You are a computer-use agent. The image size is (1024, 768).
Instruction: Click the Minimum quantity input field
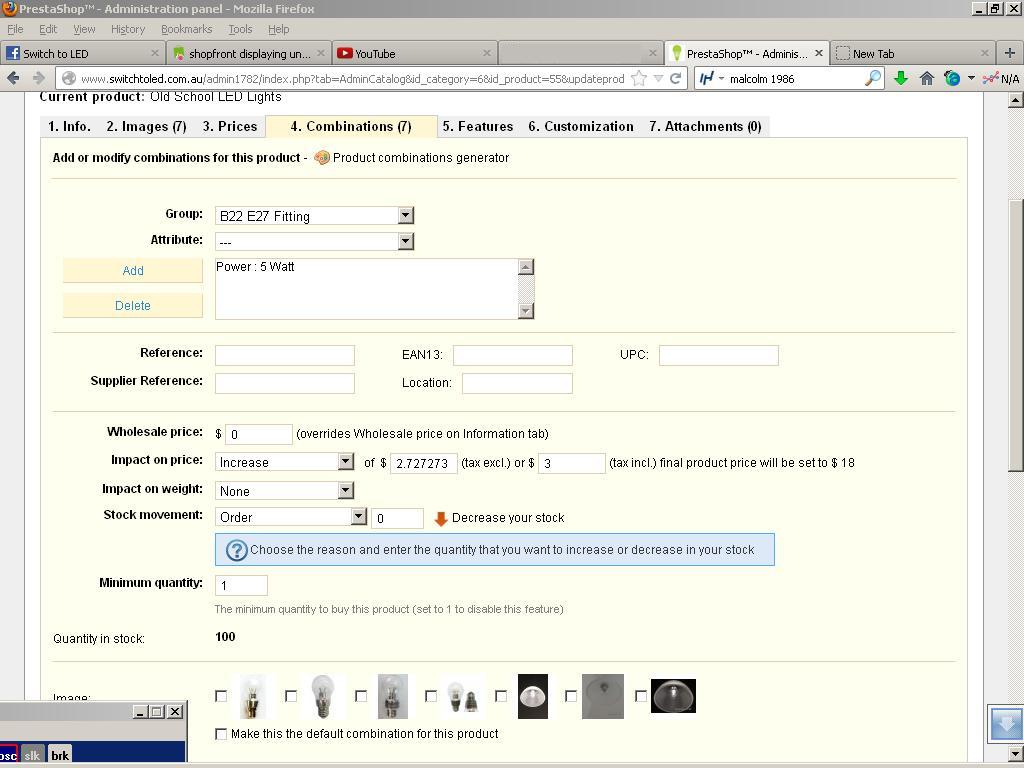click(x=241, y=585)
